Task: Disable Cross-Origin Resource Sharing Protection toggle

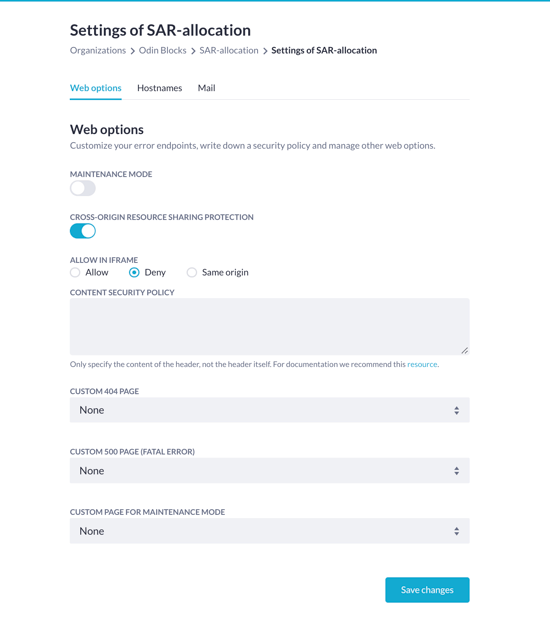Action: point(83,231)
